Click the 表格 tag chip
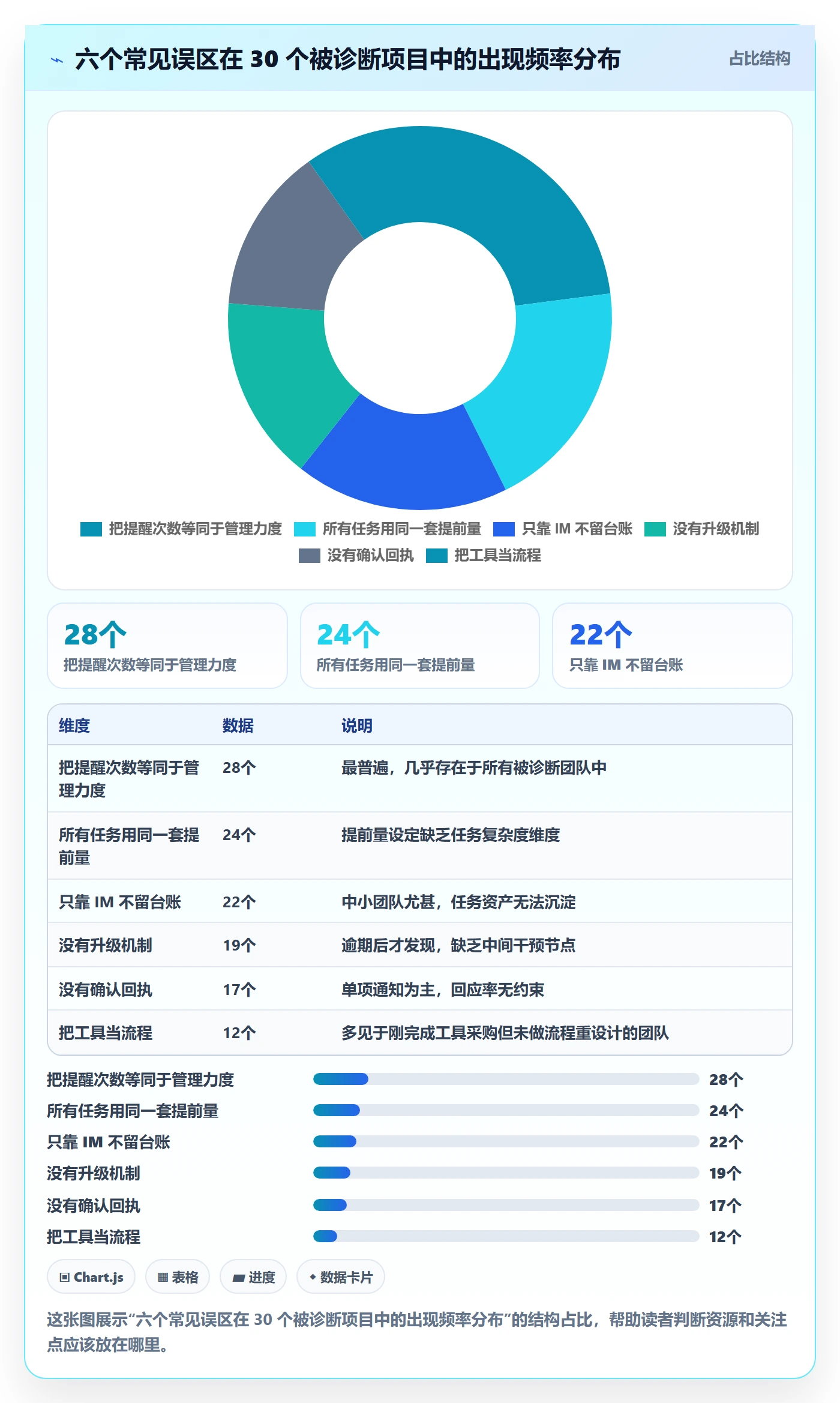The height and width of the screenshot is (1403, 840). (x=178, y=1277)
